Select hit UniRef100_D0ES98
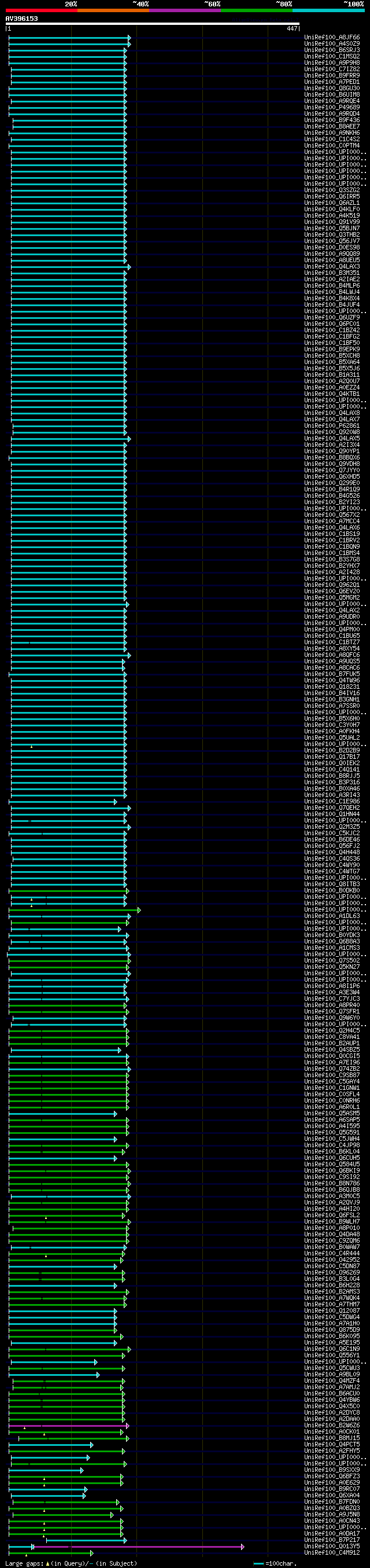 332,248
